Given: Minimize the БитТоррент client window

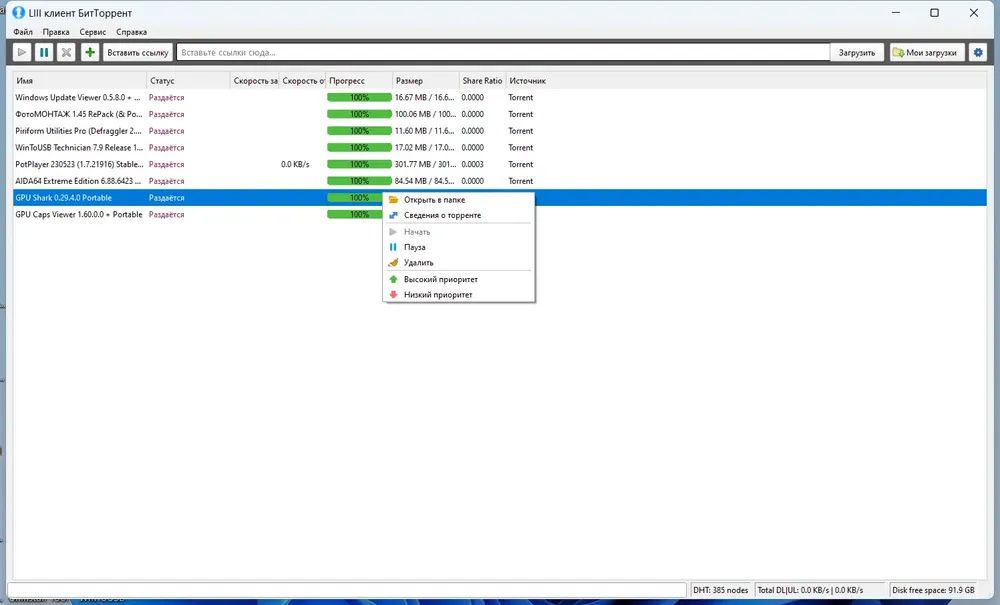Looking at the screenshot, I should tap(895, 13).
